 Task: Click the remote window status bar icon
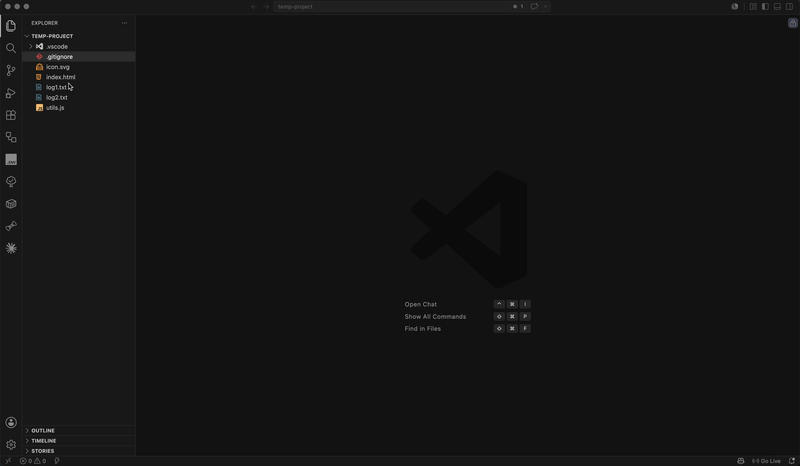pos(8,461)
